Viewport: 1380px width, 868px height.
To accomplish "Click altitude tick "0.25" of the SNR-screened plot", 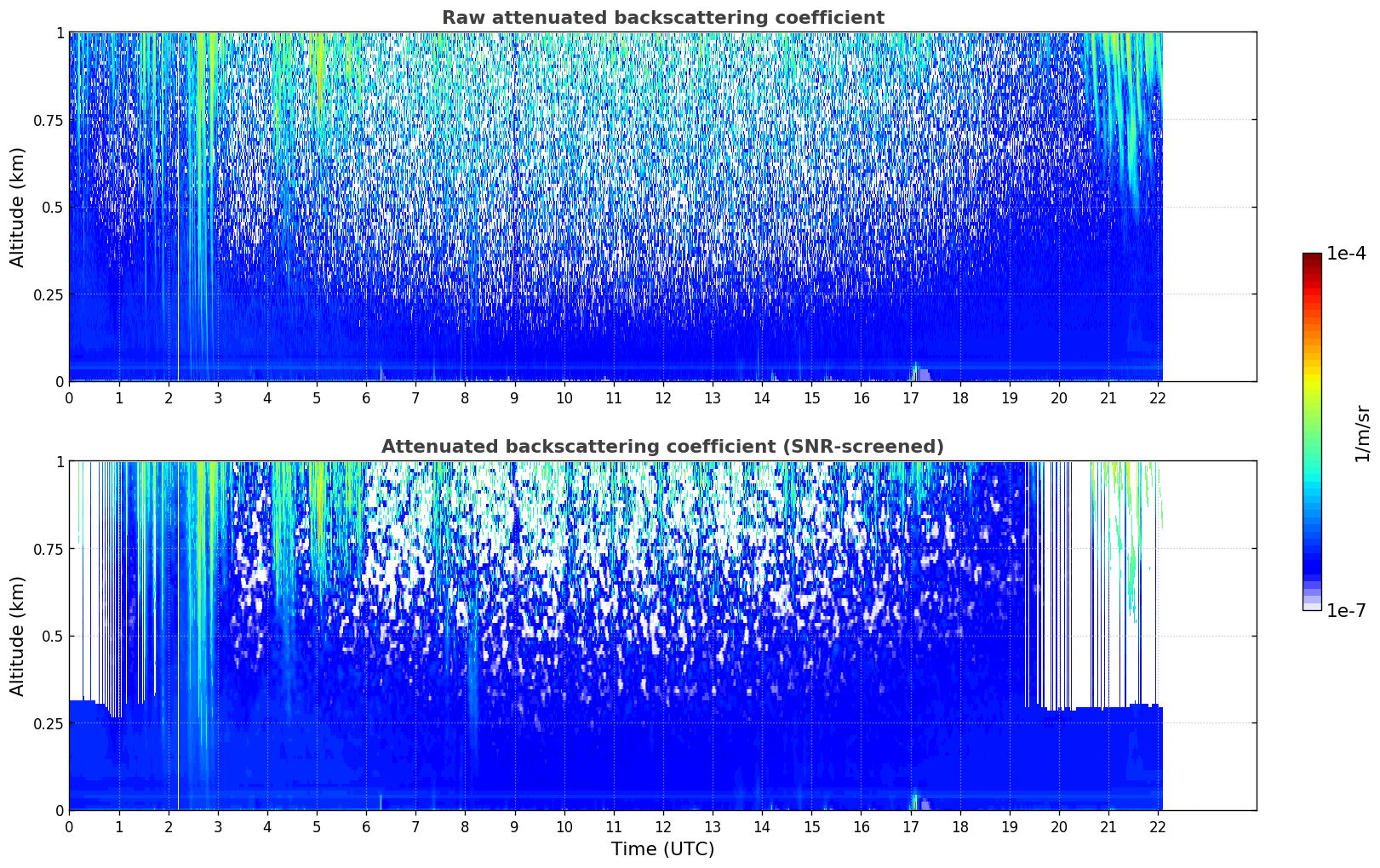I will pos(48,723).
